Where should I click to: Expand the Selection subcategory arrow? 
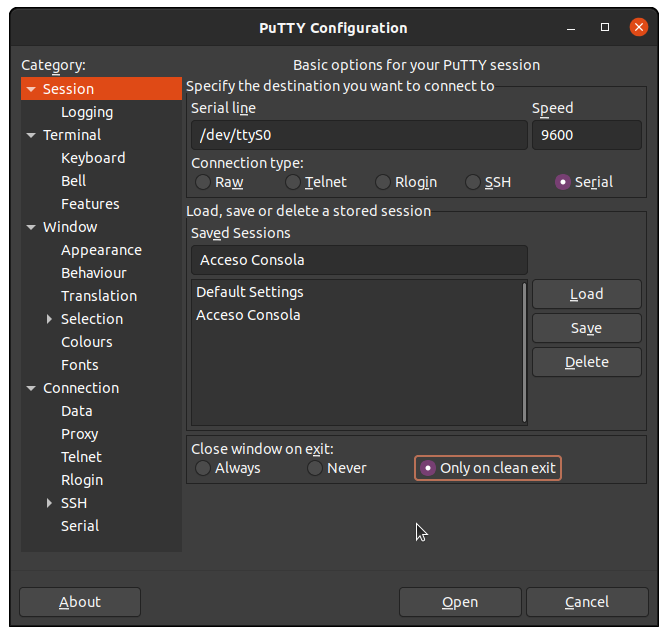(49, 319)
